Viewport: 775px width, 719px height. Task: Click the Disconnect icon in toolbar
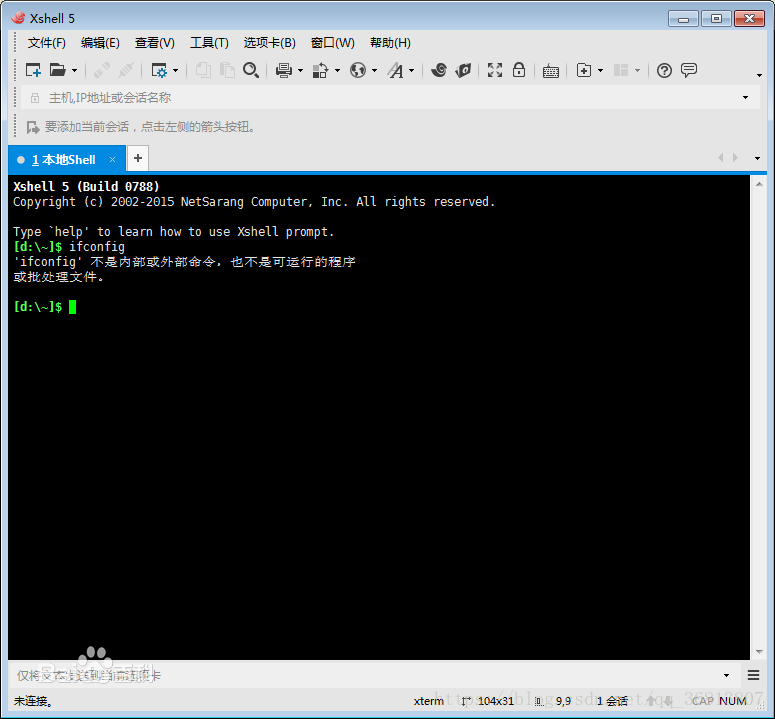(126, 70)
